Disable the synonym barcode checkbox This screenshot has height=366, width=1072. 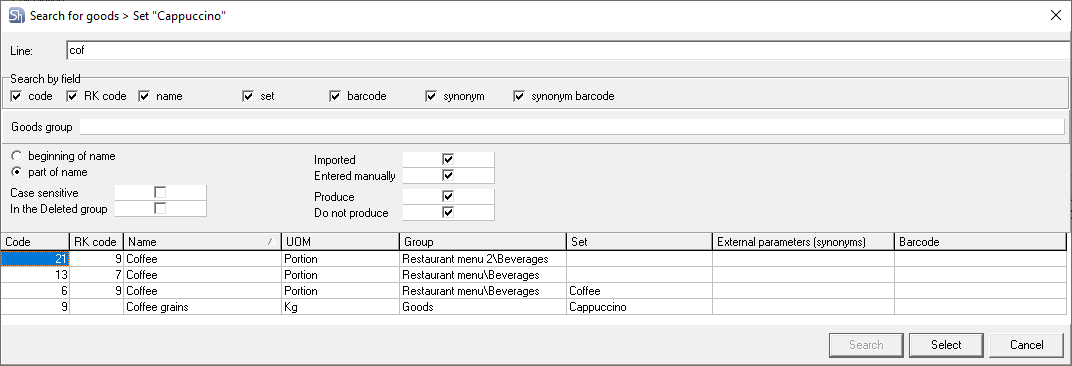(x=518, y=96)
